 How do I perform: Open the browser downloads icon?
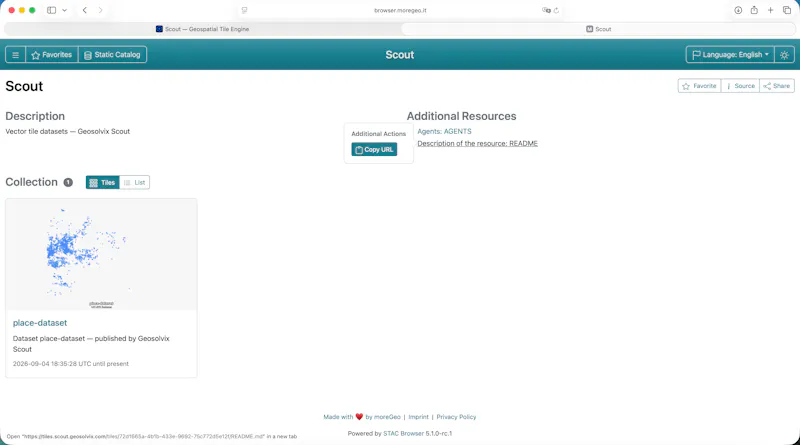tap(738, 10)
